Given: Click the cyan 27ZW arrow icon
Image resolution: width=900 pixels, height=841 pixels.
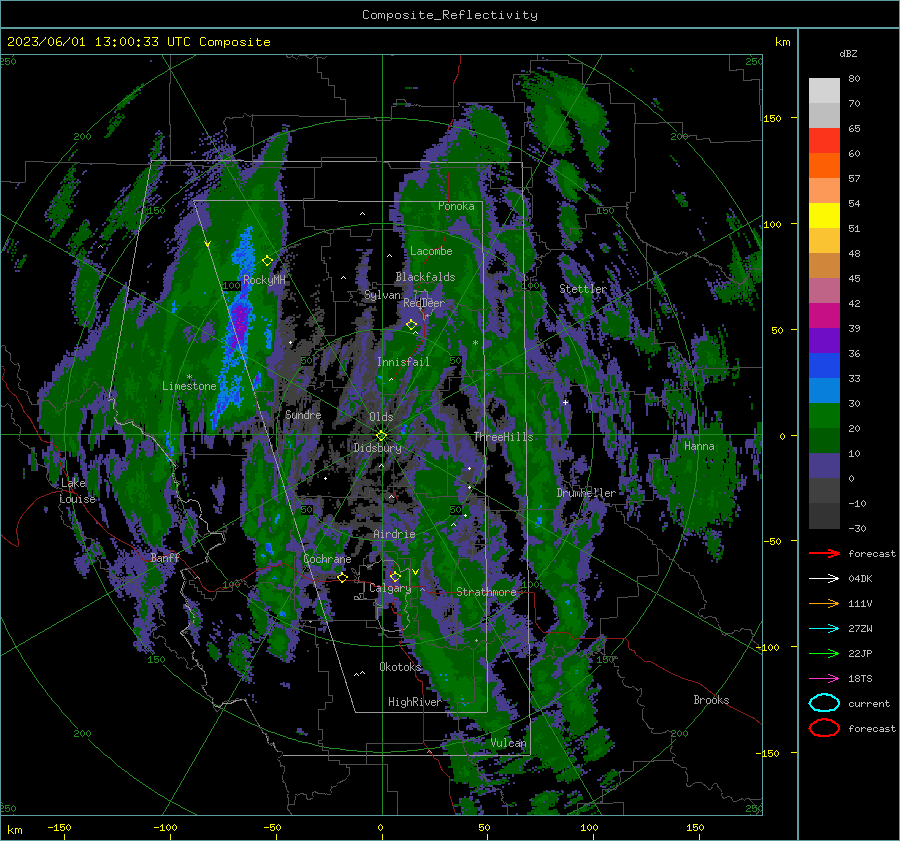Looking at the screenshot, I should [824, 629].
